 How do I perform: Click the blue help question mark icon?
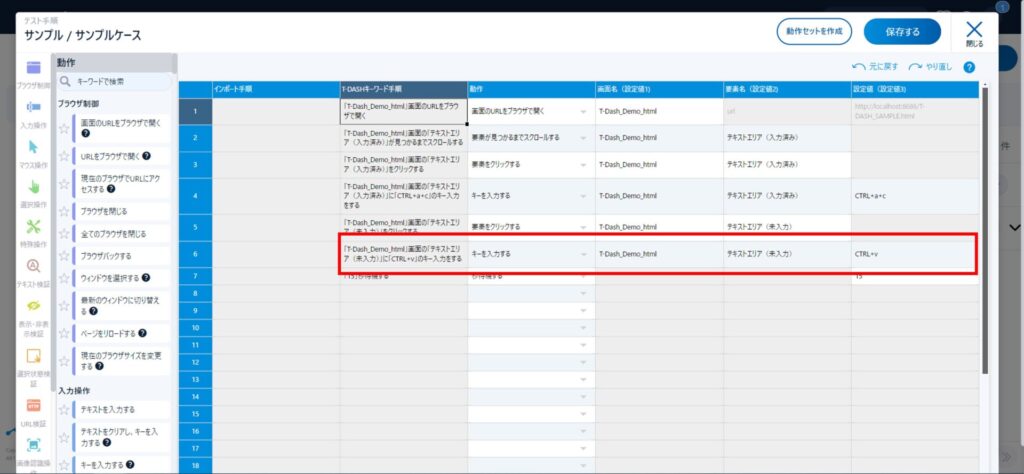pos(968,67)
